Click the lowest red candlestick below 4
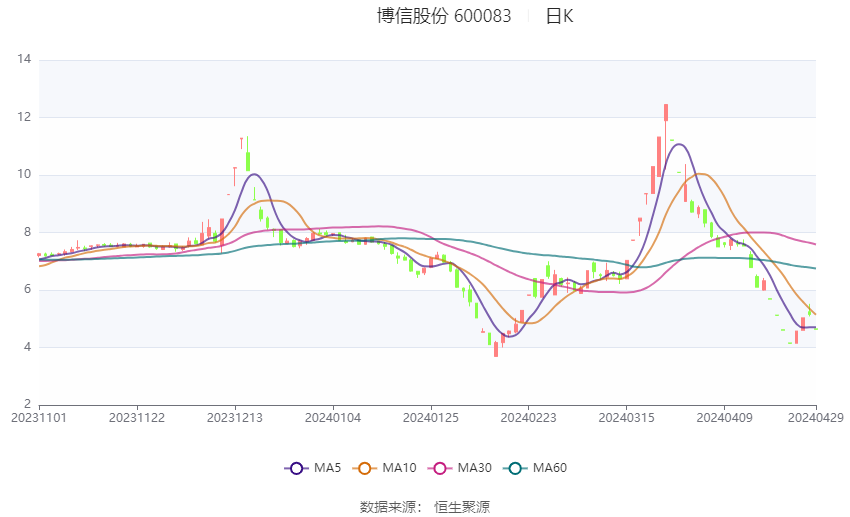This screenshot has width=850, height=517. (496, 349)
